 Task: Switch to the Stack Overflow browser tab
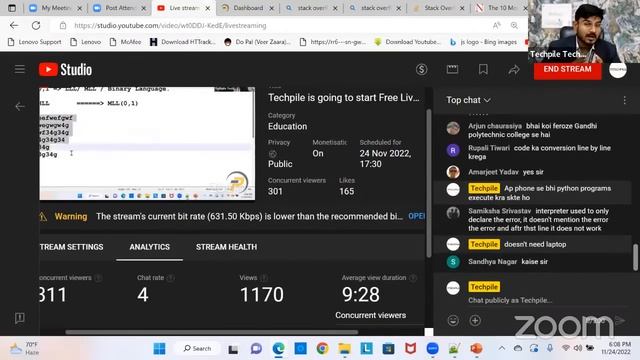(437, 8)
